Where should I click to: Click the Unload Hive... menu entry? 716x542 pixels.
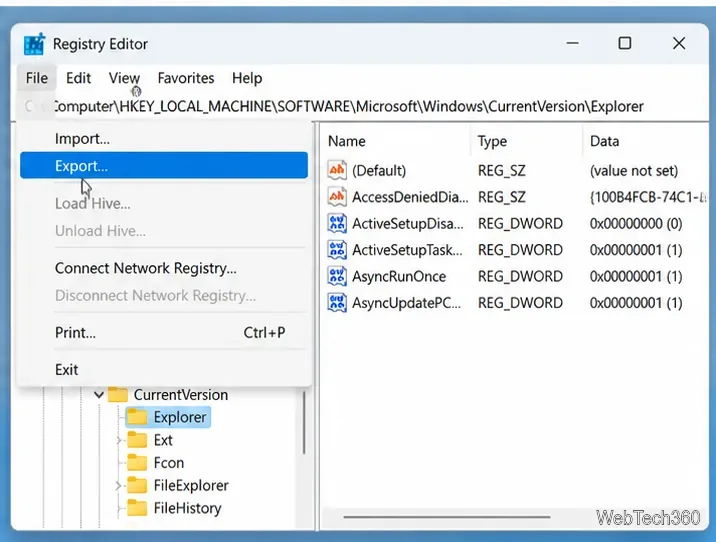[164, 231]
